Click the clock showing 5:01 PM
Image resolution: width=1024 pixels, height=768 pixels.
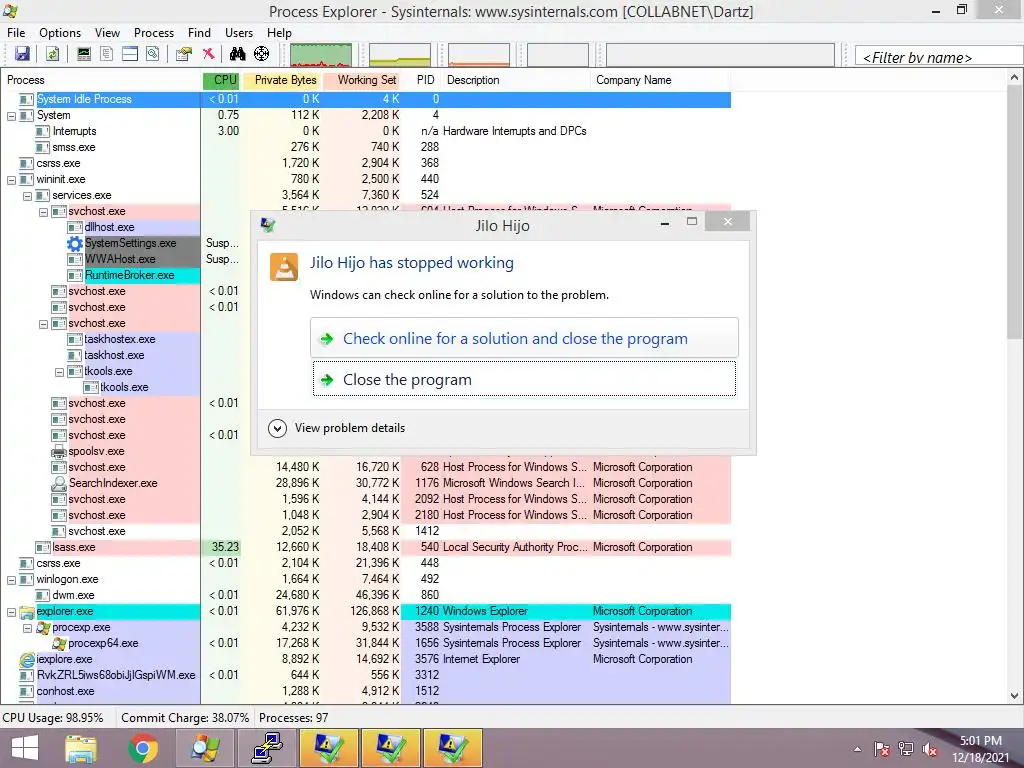click(x=980, y=741)
